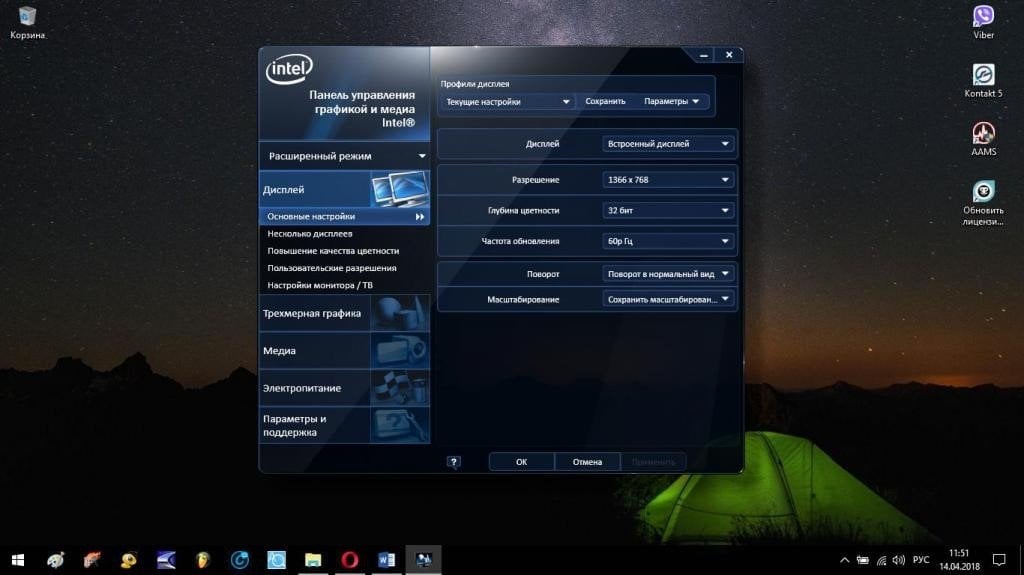Open the Электропитание section
Viewport: 1024px width, 575px height.
(x=344, y=387)
